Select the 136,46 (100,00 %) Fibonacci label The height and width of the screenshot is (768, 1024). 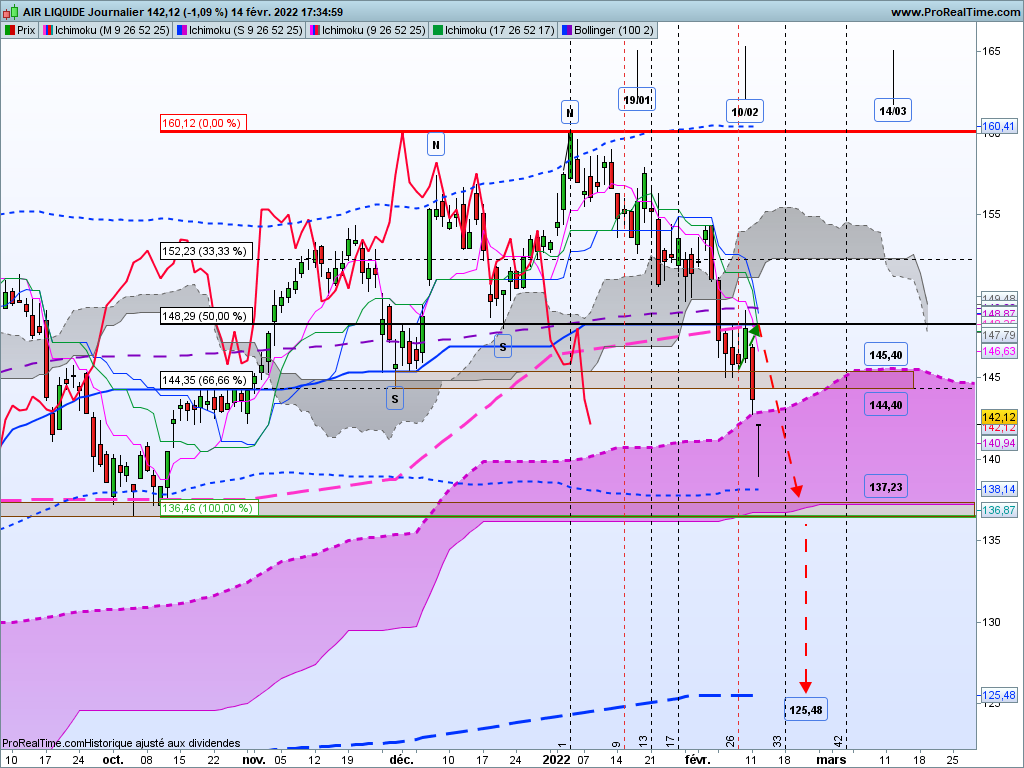(209, 508)
